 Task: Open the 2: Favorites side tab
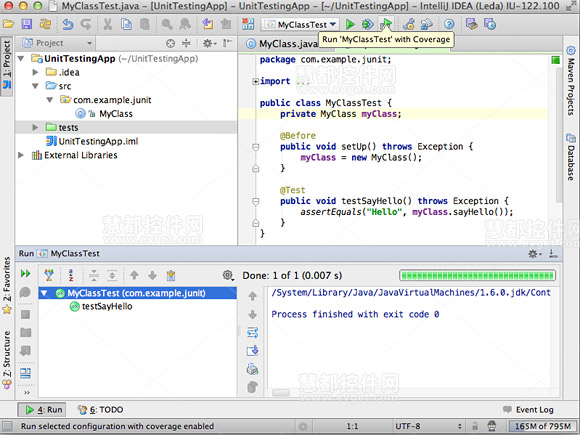coord(7,286)
